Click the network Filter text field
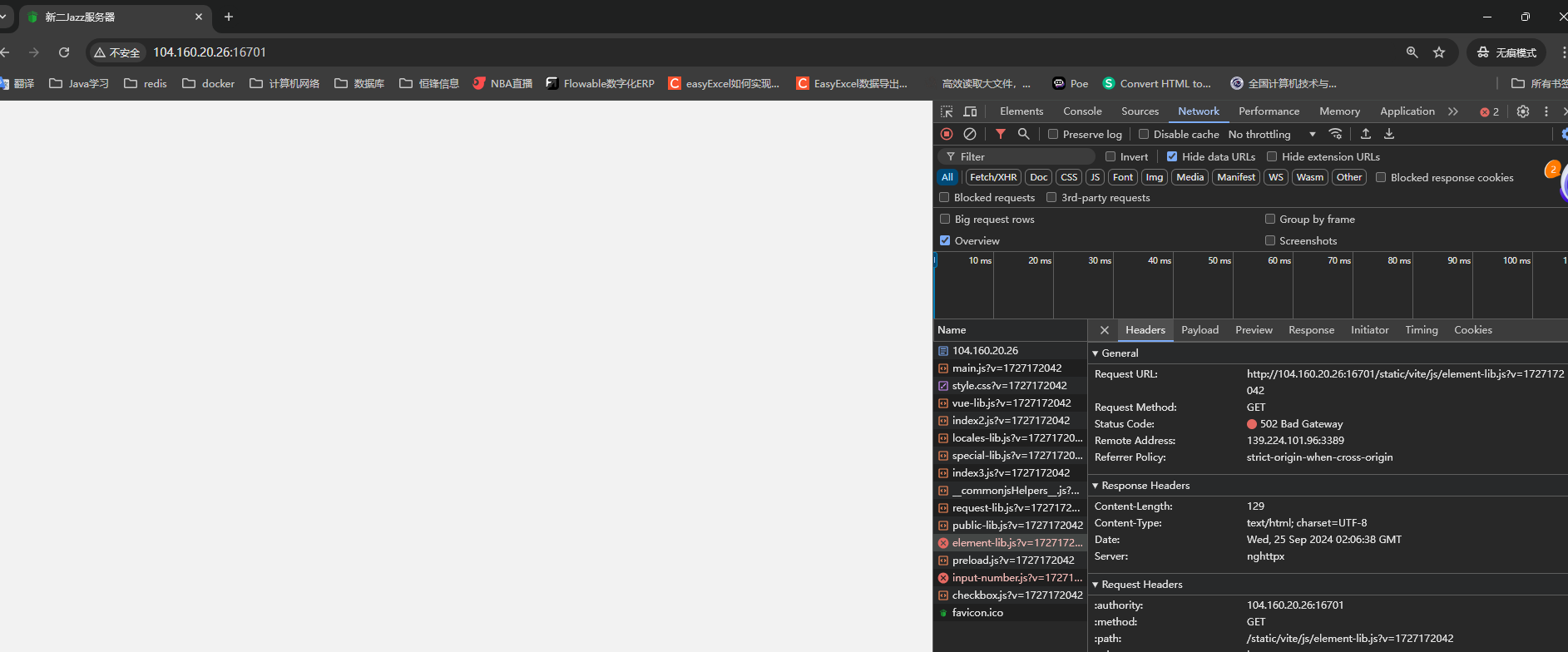The height and width of the screenshot is (652, 1568). point(1016,156)
